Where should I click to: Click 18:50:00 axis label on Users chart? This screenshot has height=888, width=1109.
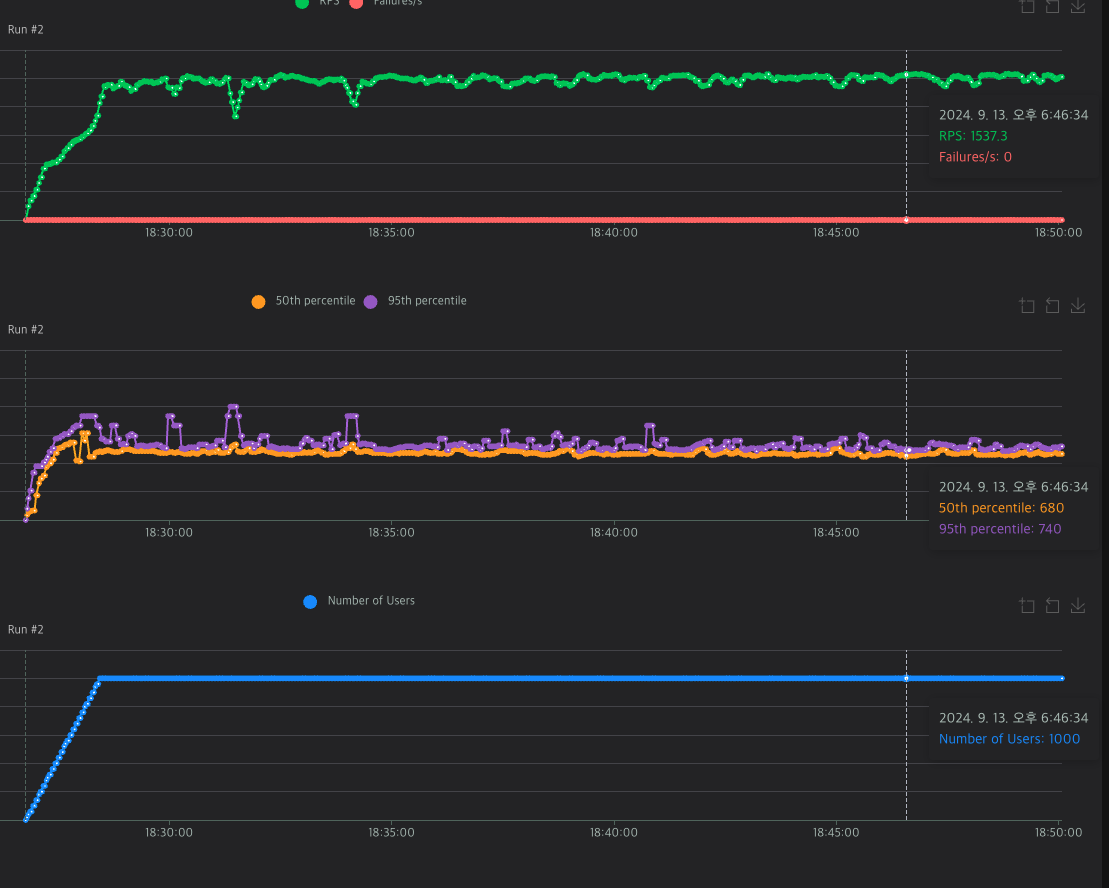1058,832
